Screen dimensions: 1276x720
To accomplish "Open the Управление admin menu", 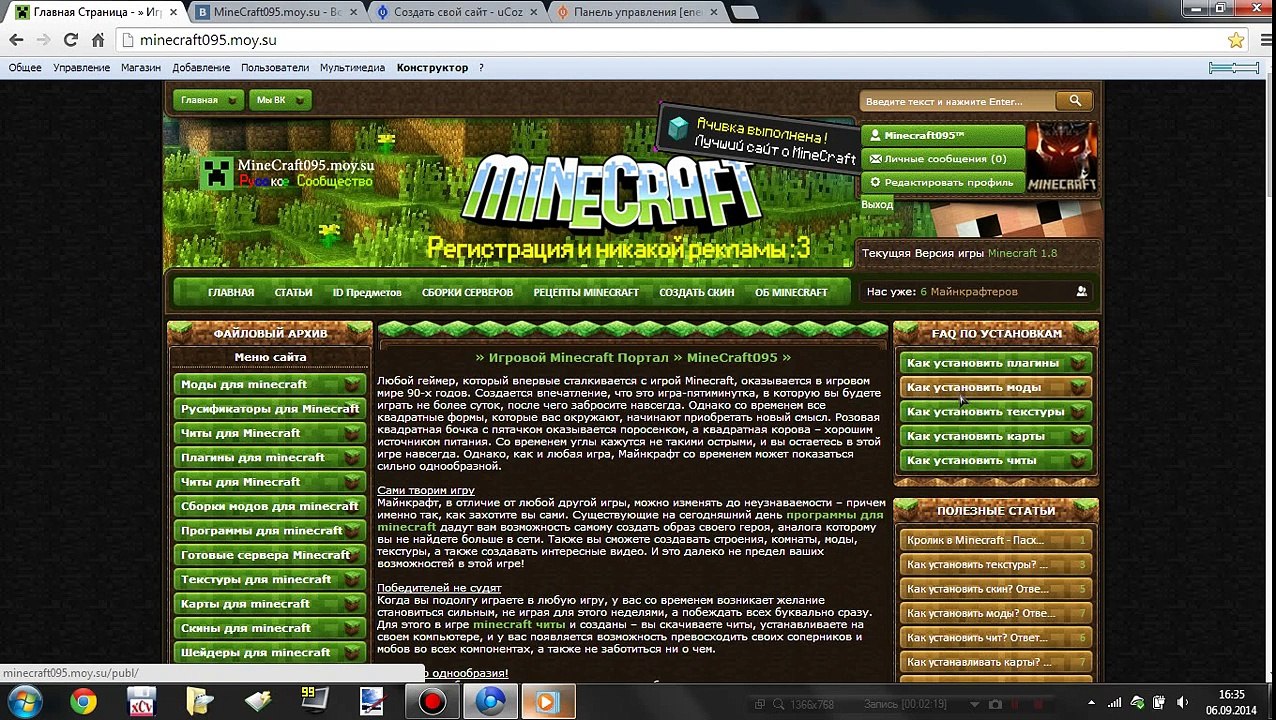I will pos(81,68).
